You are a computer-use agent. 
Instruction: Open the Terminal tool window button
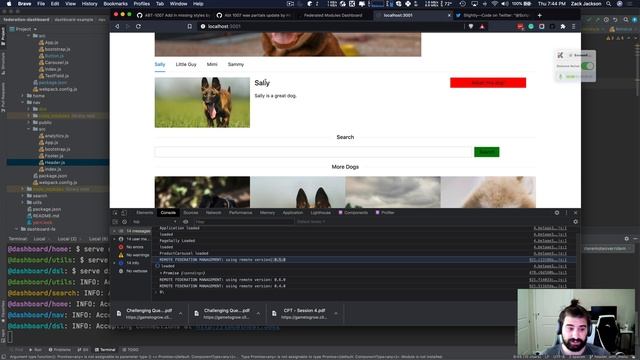(105, 350)
